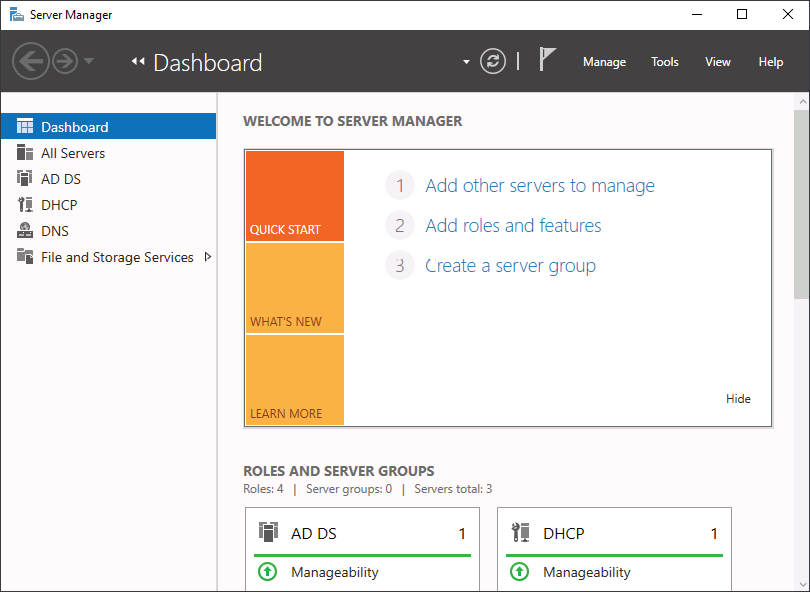The width and height of the screenshot is (810, 592).
Task: Select All Servers in the navigation pane
Action: (x=108, y=153)
